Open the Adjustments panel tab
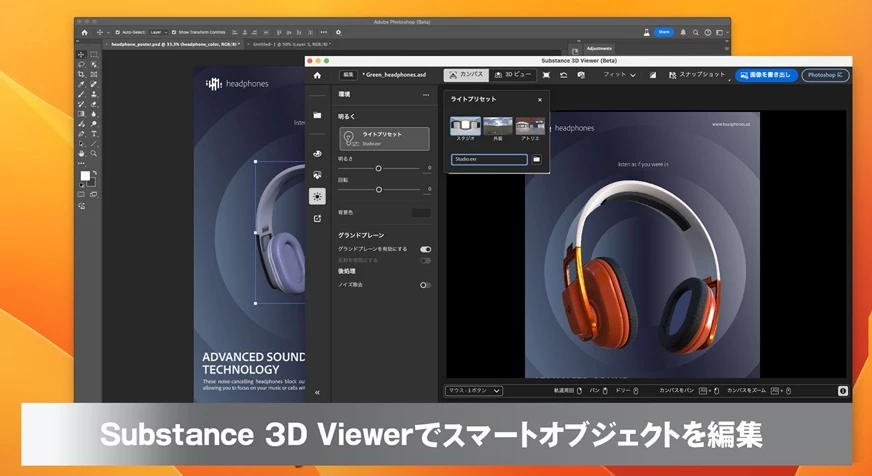Image resolution: width=872 pixels, height=476 pixels. pyautogui.click(x=599, y=49)
